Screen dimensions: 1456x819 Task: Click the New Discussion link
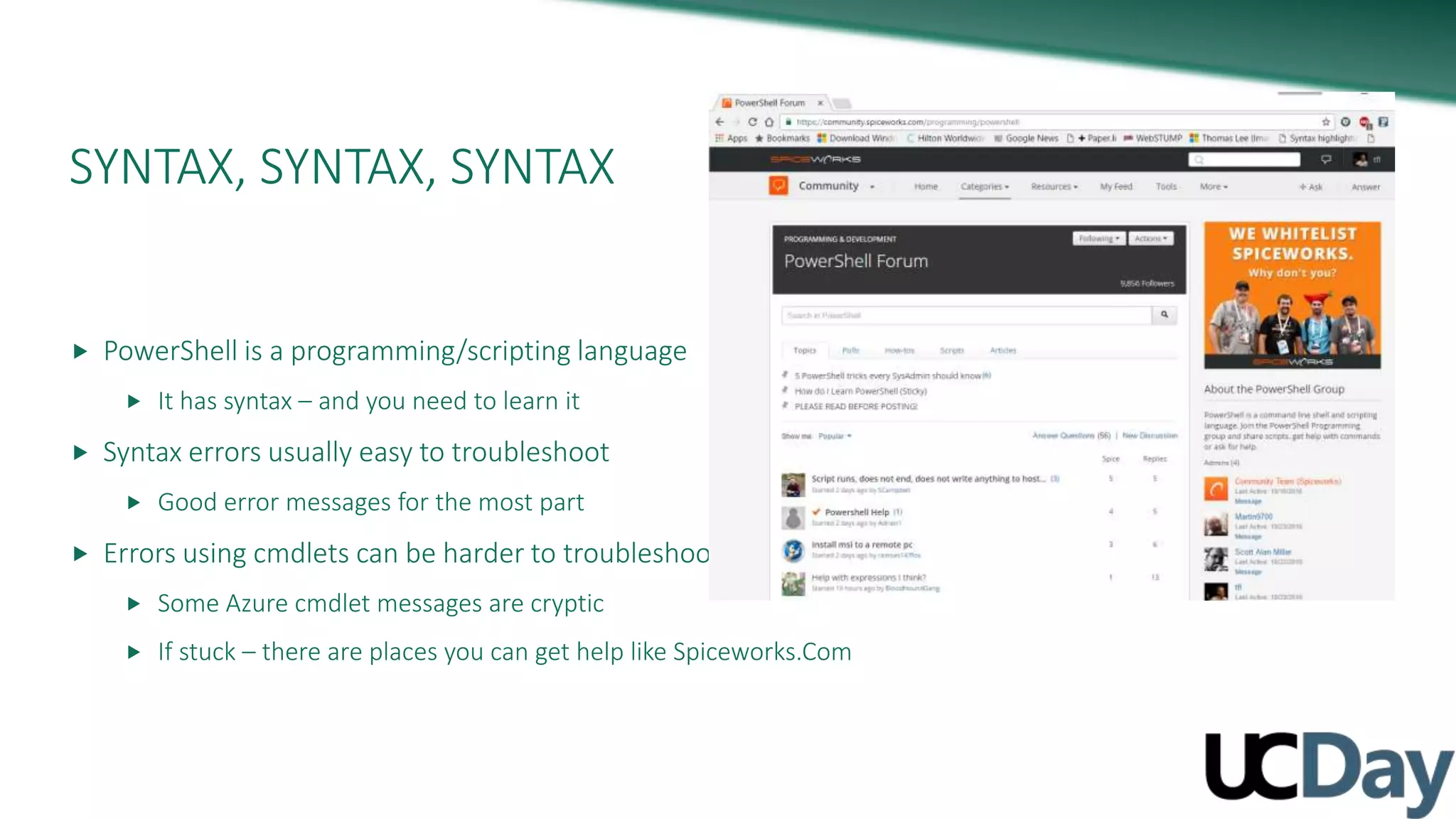click(1150, 435)
